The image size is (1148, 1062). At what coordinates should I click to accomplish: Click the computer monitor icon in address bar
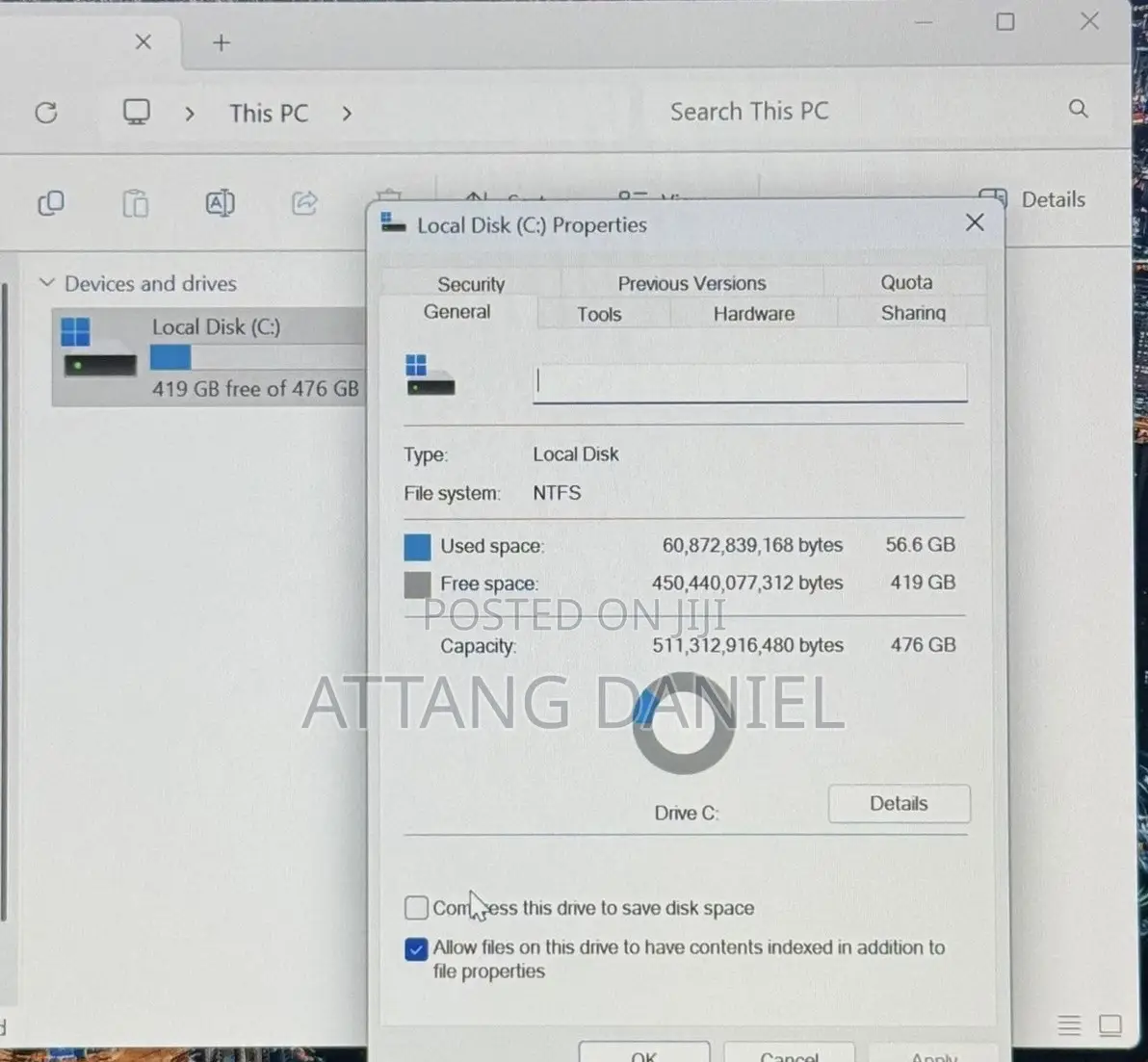136,112
